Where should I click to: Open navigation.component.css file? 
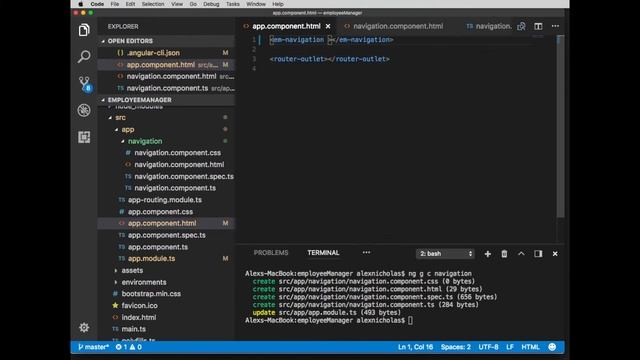click(x=167, y=153)
